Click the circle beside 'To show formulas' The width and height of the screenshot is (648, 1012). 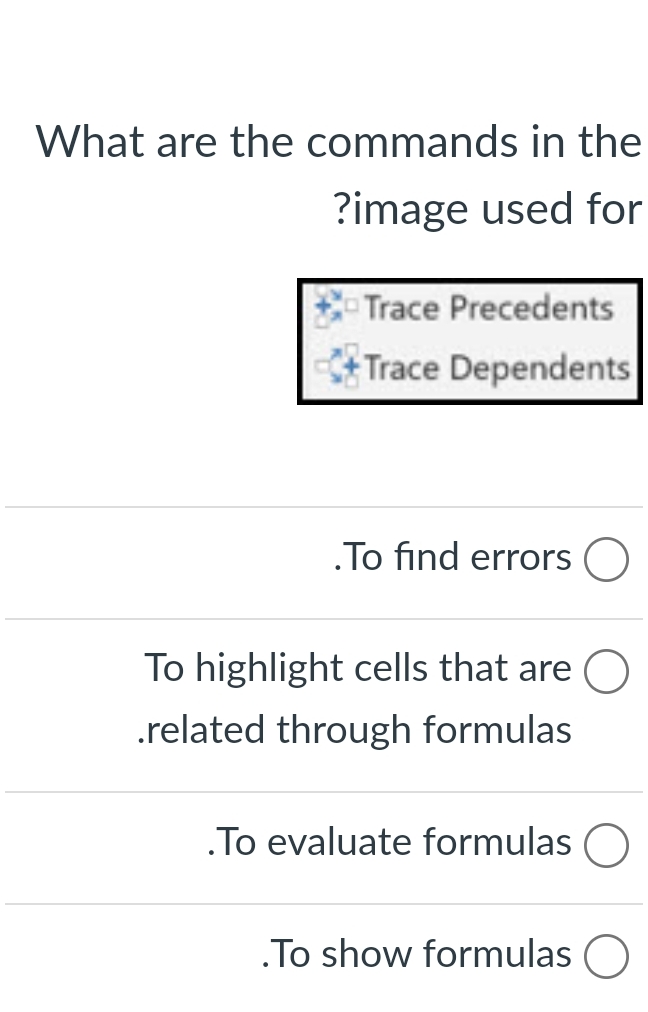point(606,956)
